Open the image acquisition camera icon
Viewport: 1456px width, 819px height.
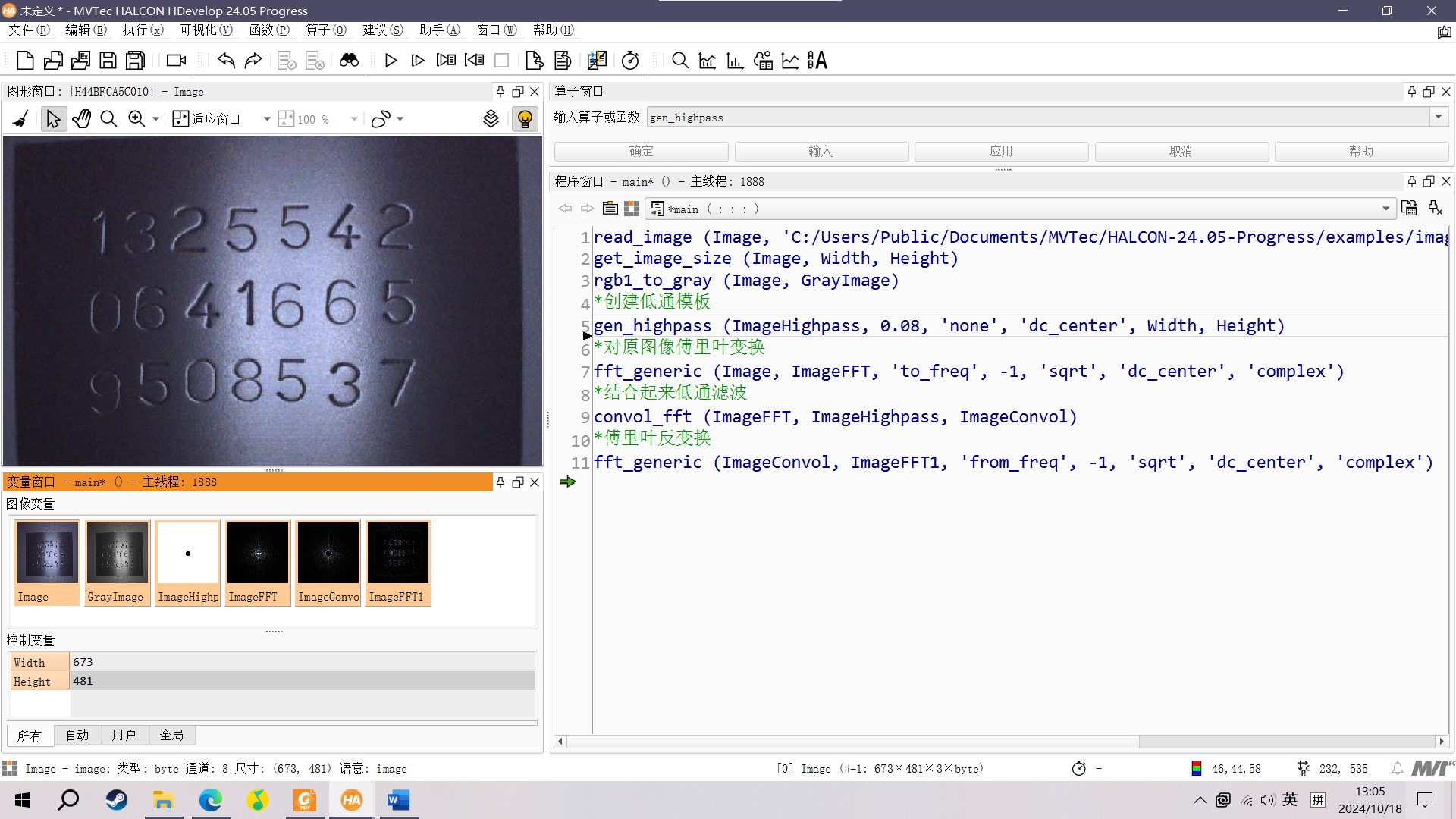[177, 61]
